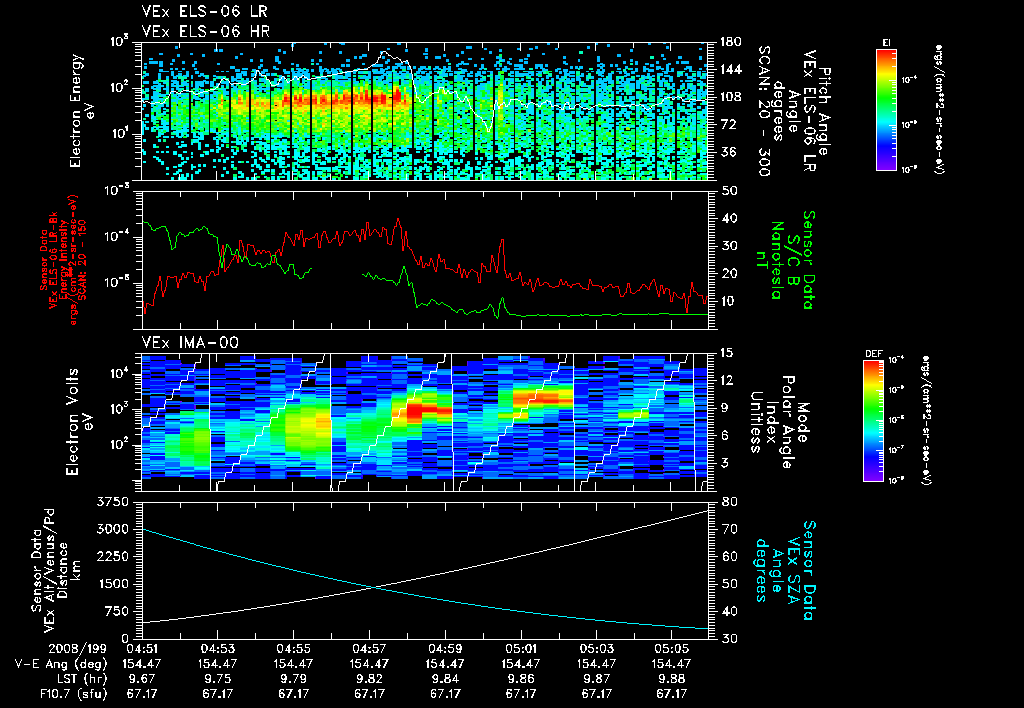Viewport: 1024px width, 708px height.
Task: Click the 750 distance axis tick label
Action: 116,611
